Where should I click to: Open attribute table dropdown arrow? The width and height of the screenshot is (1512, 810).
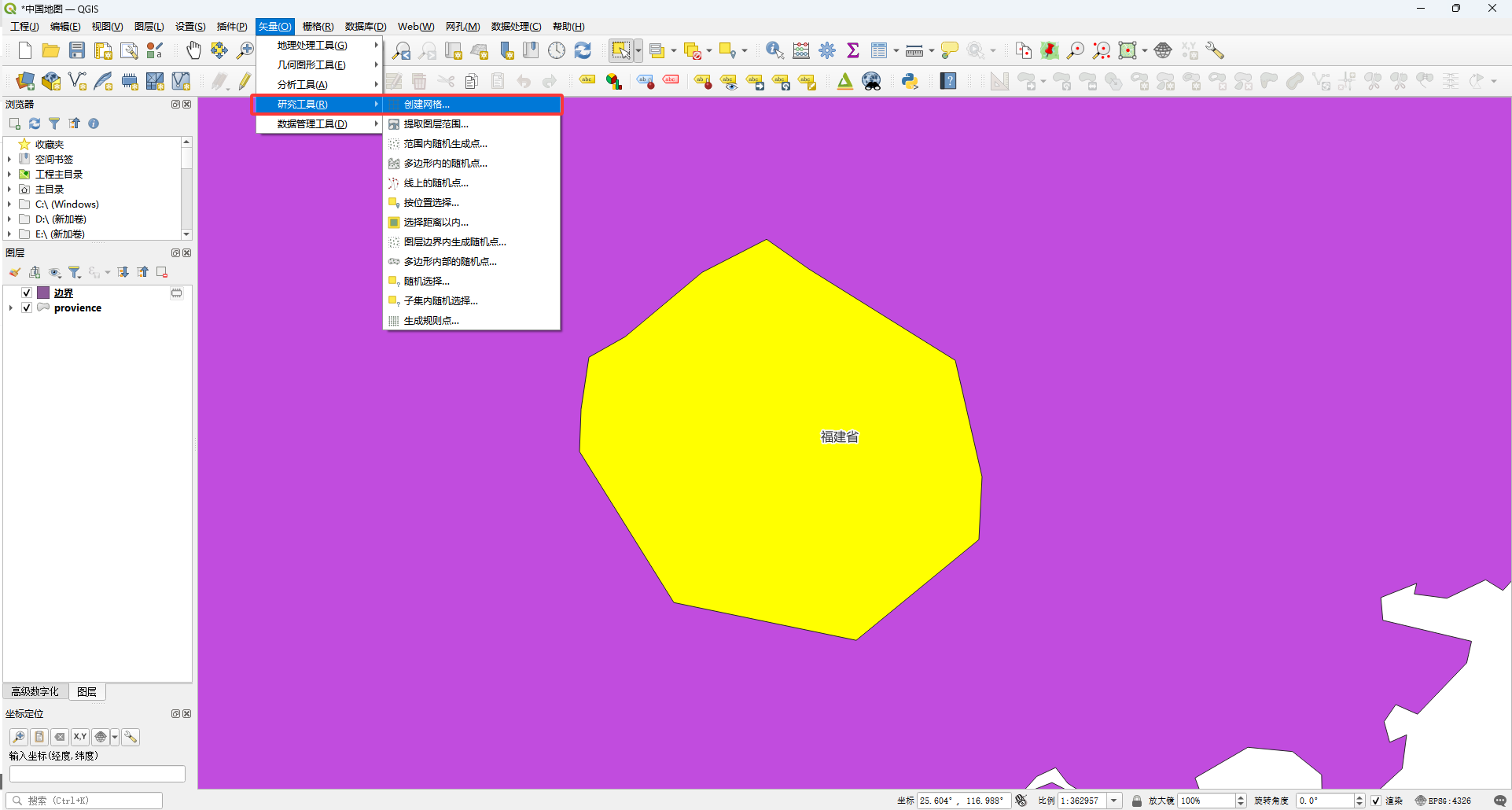coord(896,51)
